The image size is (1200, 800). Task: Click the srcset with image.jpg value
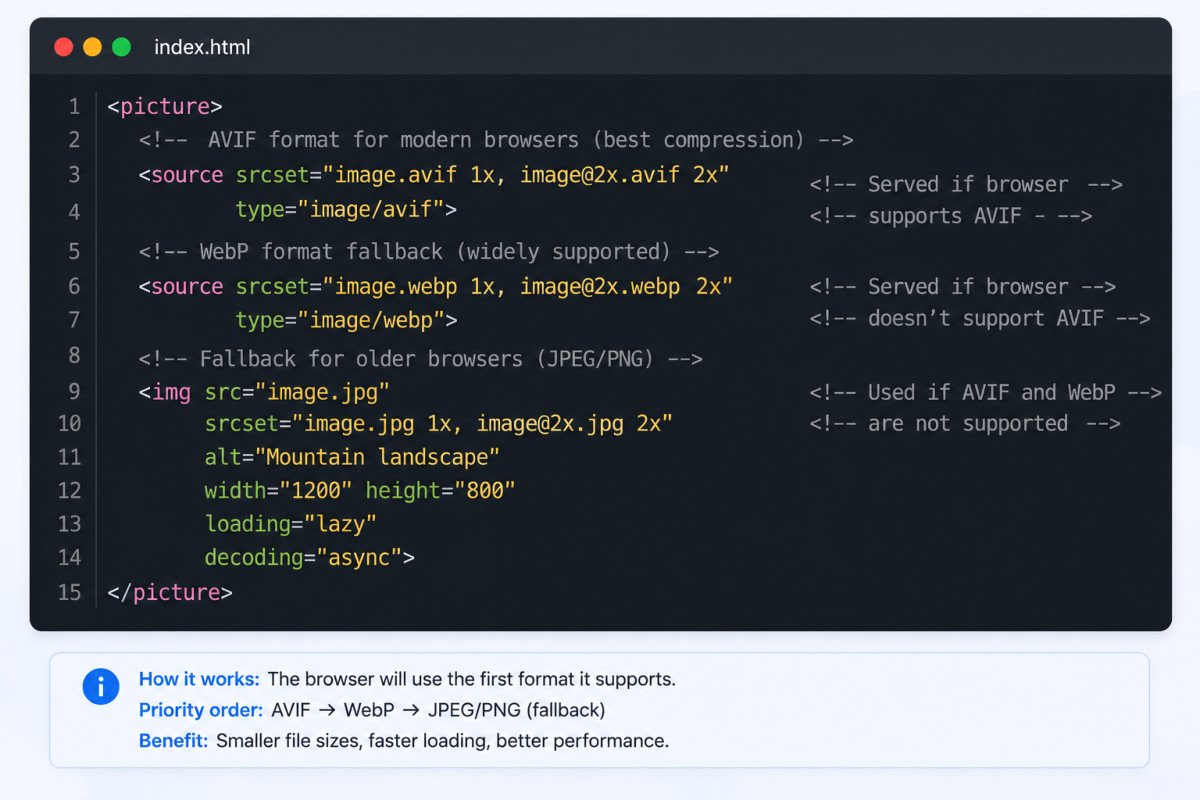pyautogui.click(x=439, y=423)
